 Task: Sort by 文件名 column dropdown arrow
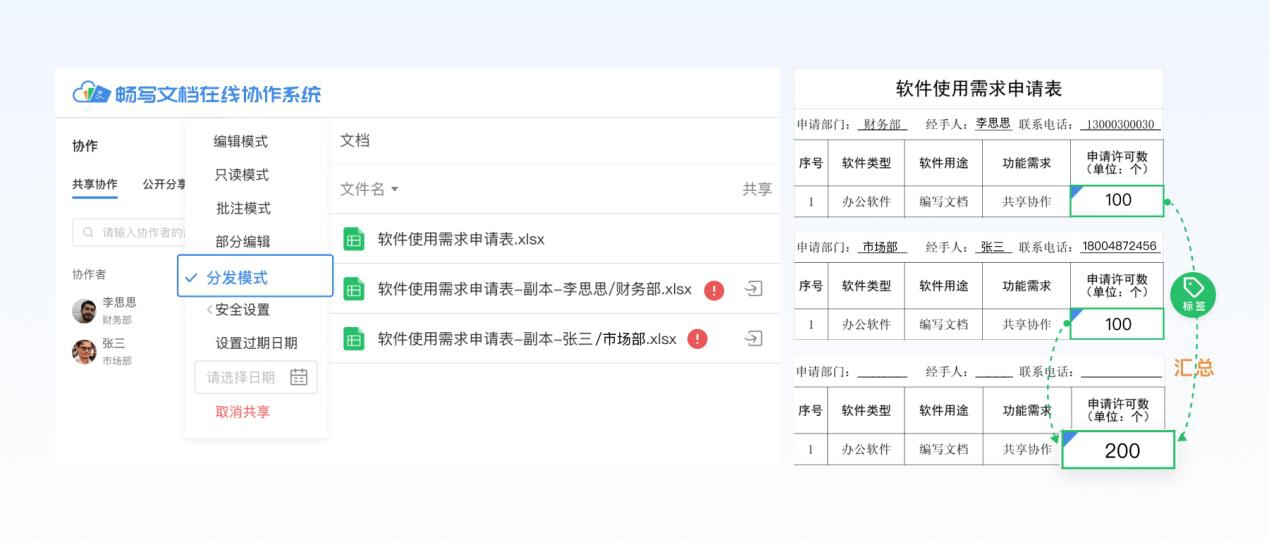tap(394, 190)
